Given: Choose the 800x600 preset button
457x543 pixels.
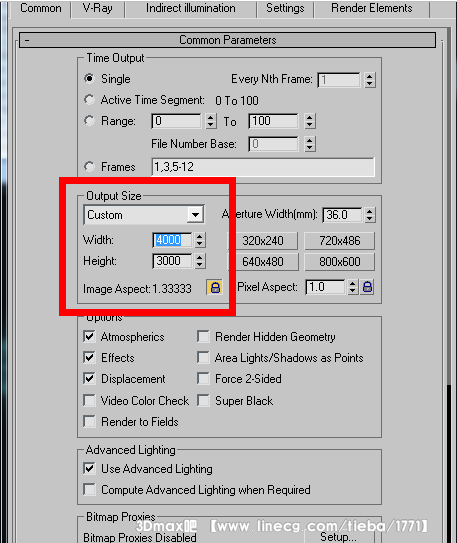Looking at the screenshot, I should (x=339, y=262).
